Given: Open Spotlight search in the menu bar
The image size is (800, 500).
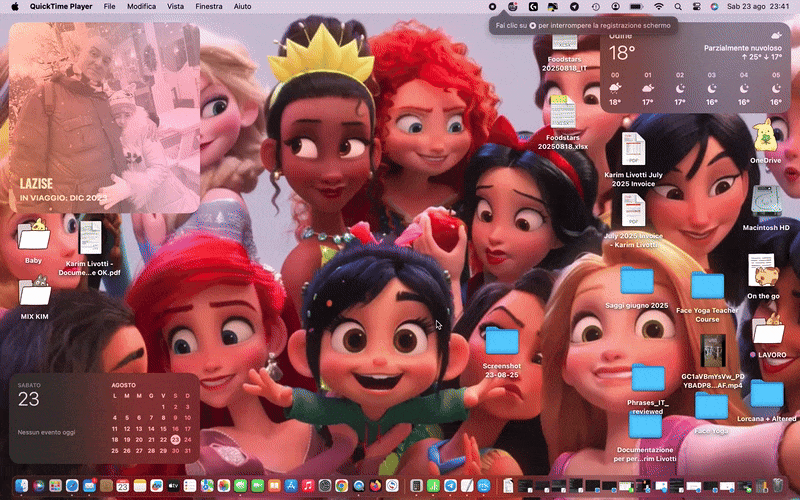Looking at the screenshot, I should [x=678, y=7].
